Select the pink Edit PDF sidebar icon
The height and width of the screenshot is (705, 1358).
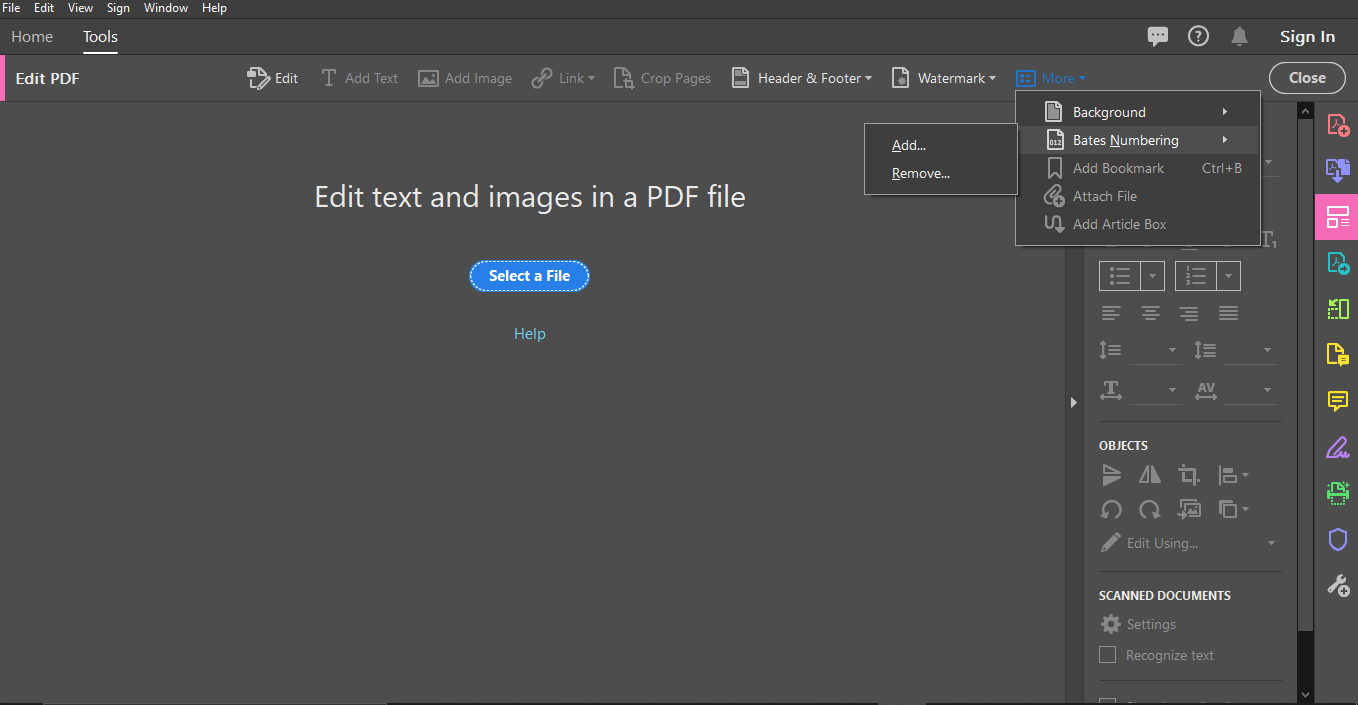coord(1337,217)
